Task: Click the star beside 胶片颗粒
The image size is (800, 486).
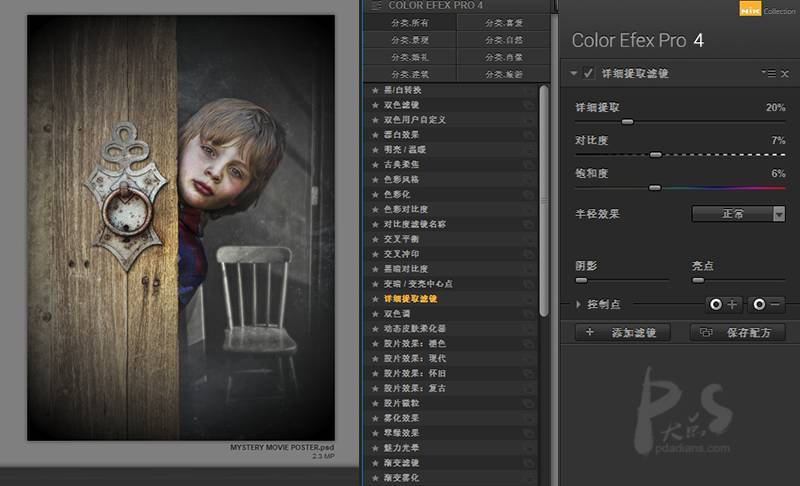Action: point(375,403)
